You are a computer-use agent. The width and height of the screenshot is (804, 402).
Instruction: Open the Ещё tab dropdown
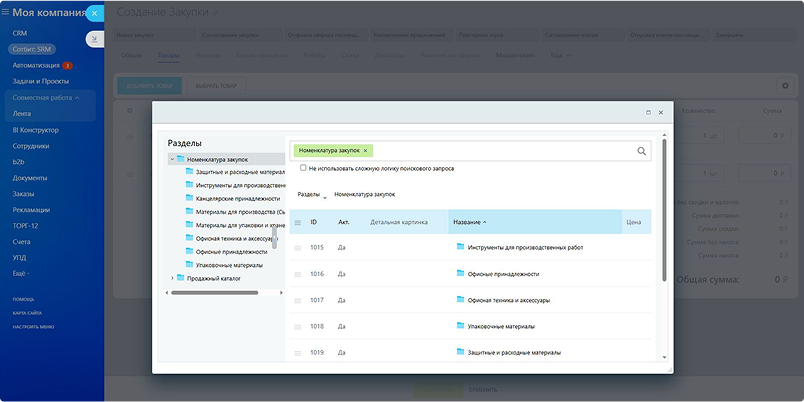pyautogui.click(x=560, y=55)
